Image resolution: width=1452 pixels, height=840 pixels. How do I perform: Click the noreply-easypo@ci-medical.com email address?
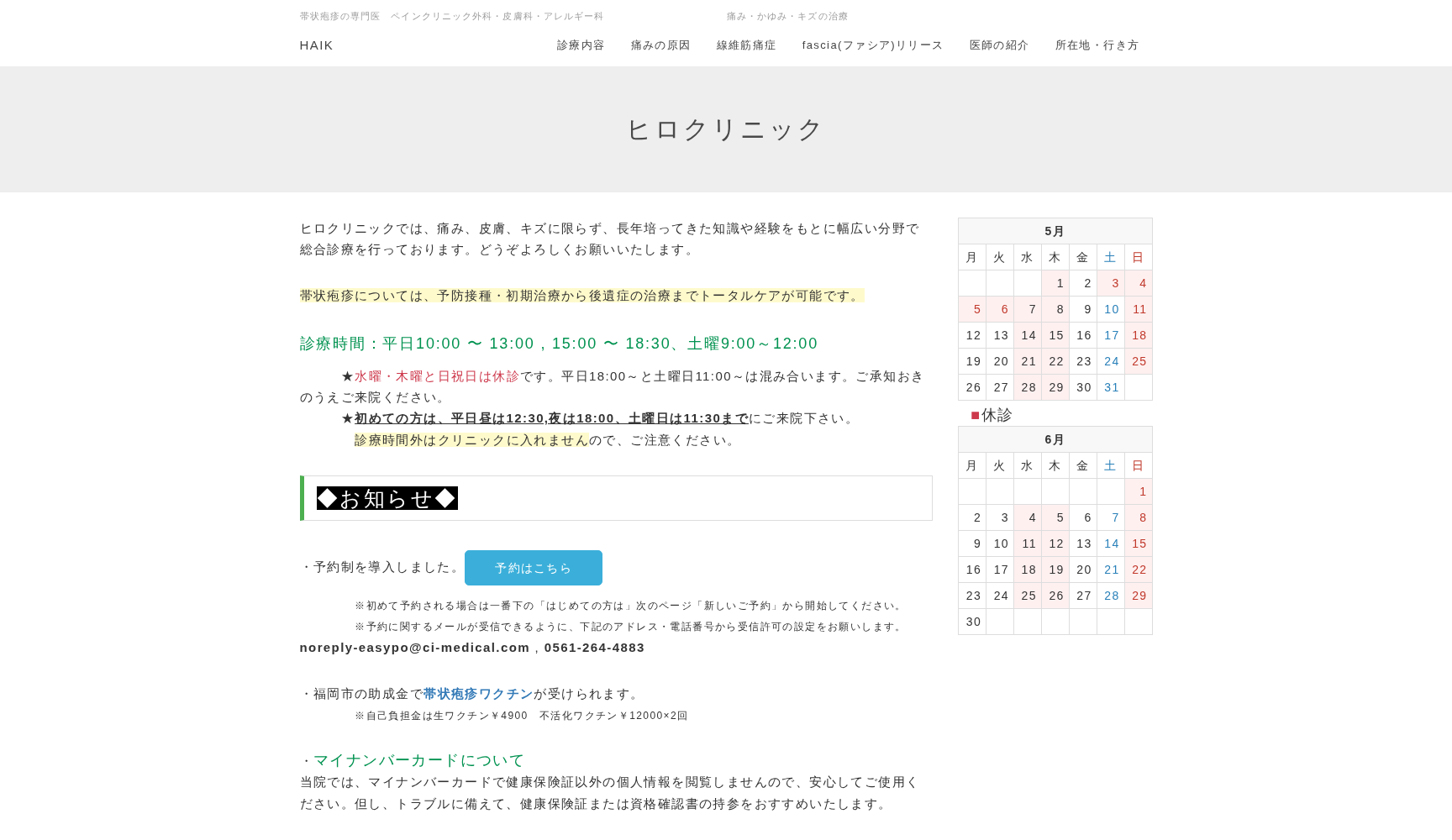(414, 648)
